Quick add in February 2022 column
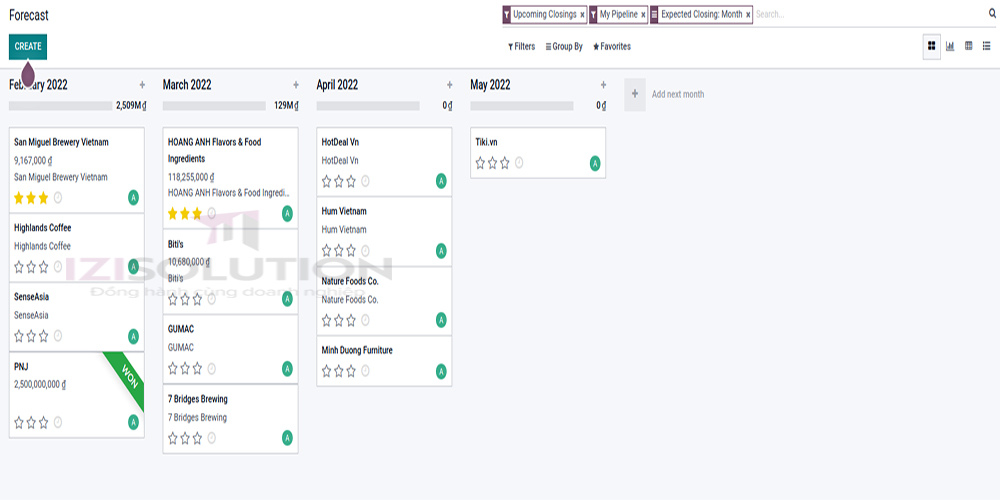Screen dimensions: 1000x500 (x=142, y=85)
